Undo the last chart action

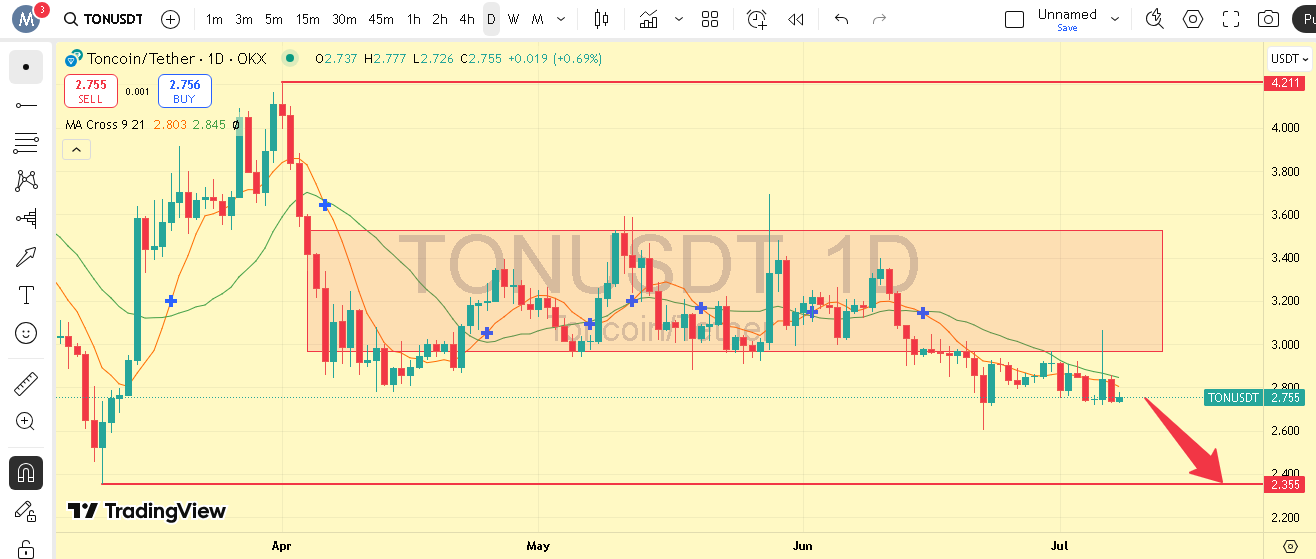841,19
